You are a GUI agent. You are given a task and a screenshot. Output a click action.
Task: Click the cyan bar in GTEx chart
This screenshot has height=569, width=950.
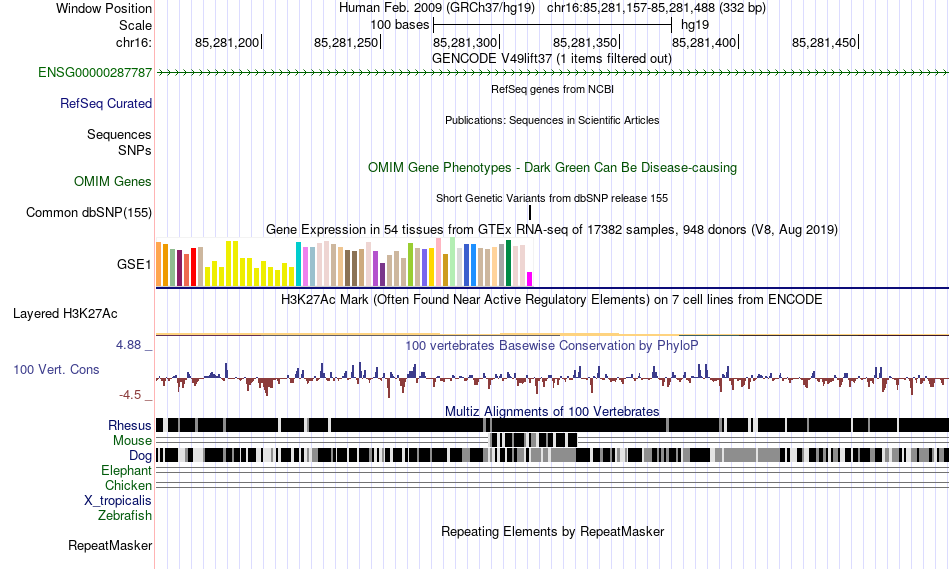(298, 264)
